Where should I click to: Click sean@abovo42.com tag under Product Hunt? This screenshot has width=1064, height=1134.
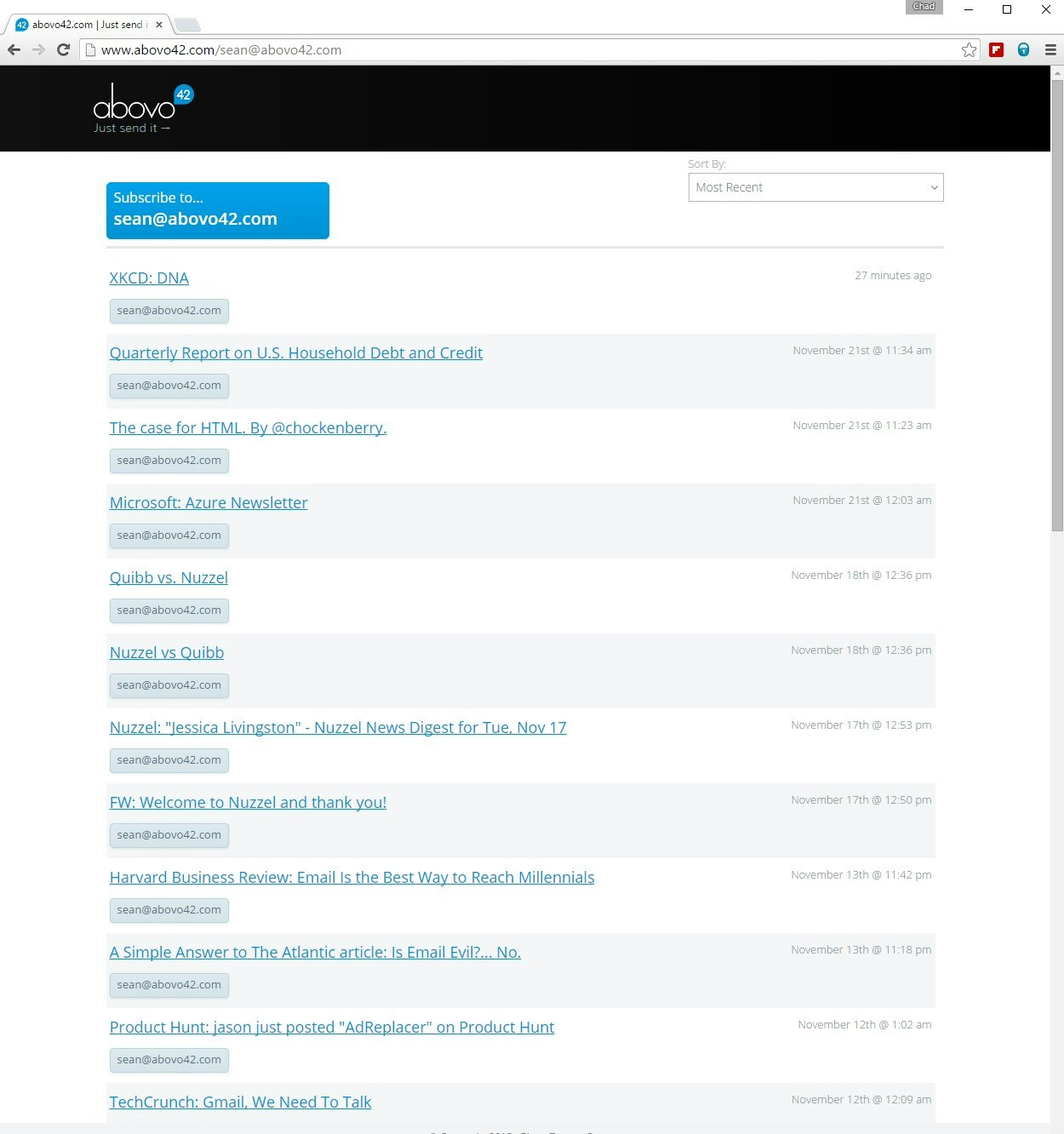pyautogui.click(x=169, y=1060)
